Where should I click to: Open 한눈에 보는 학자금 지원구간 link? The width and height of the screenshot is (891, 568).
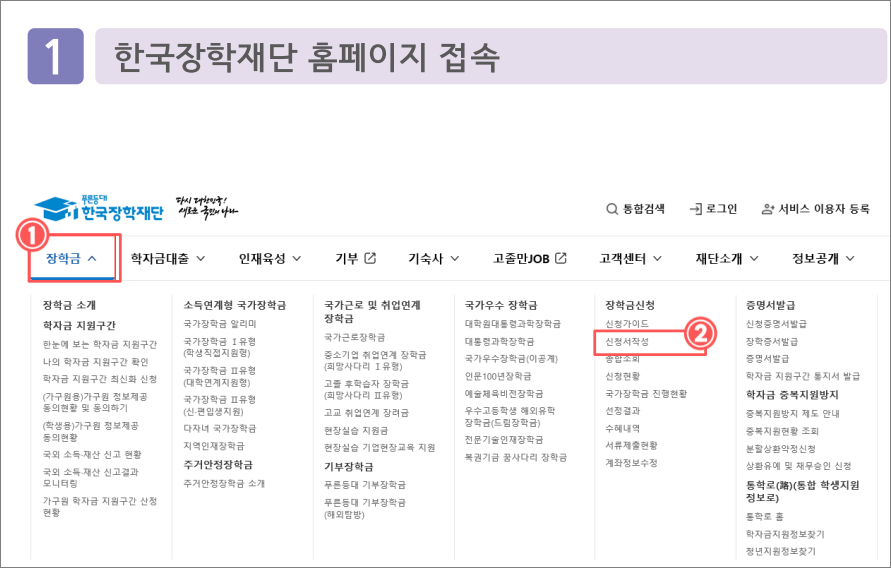point(100,344)
